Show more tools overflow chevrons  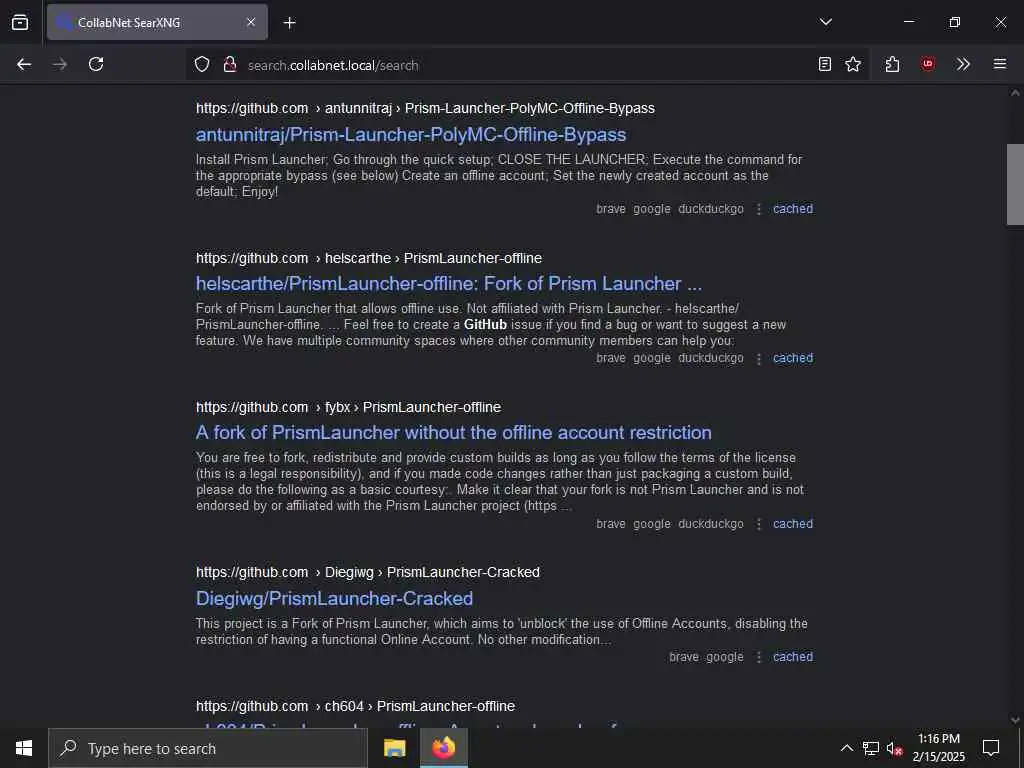coord(963,64)
